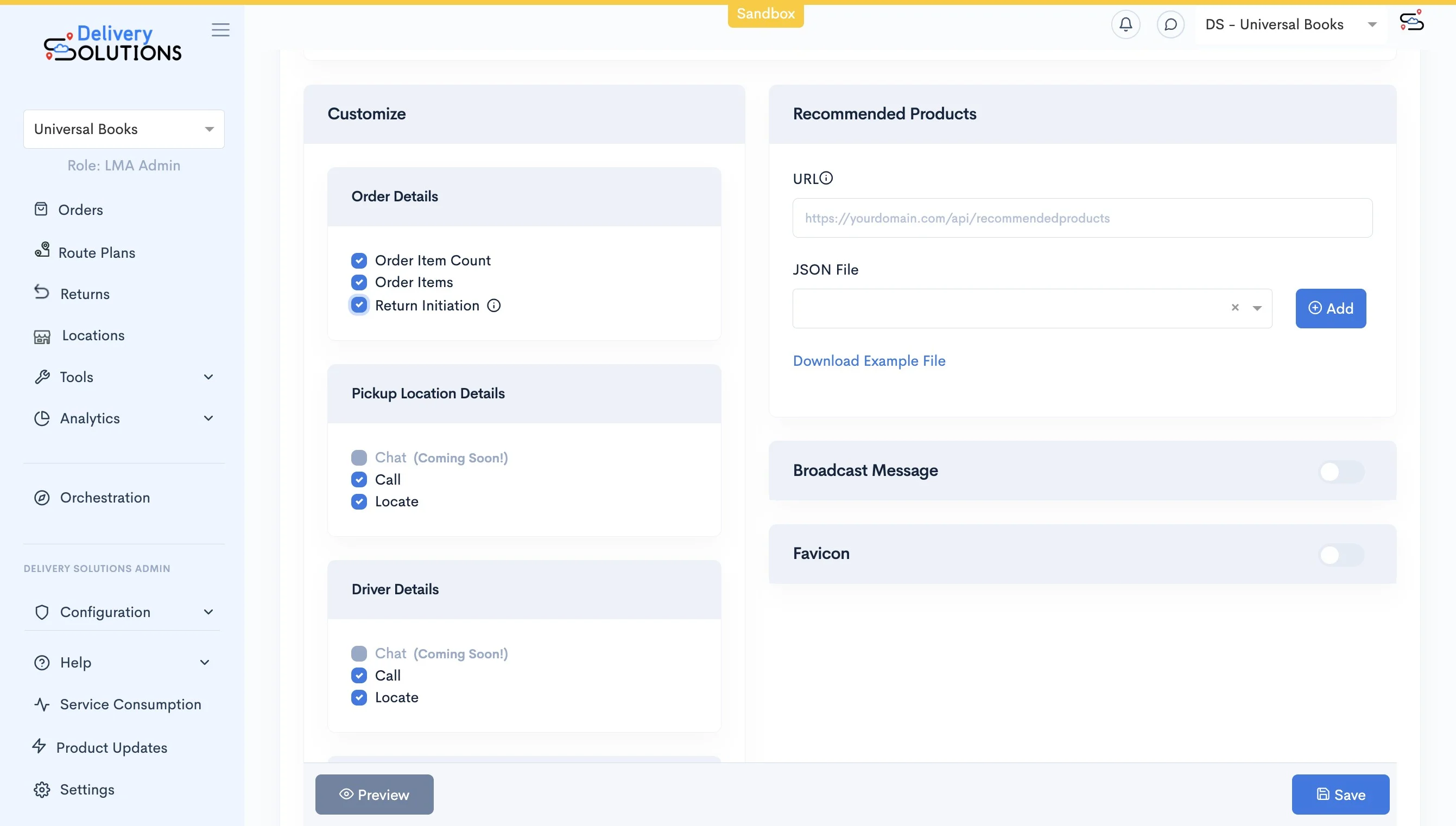Click the Tools wrench icon
The image size is (1456, 826).
click(42, 377)
